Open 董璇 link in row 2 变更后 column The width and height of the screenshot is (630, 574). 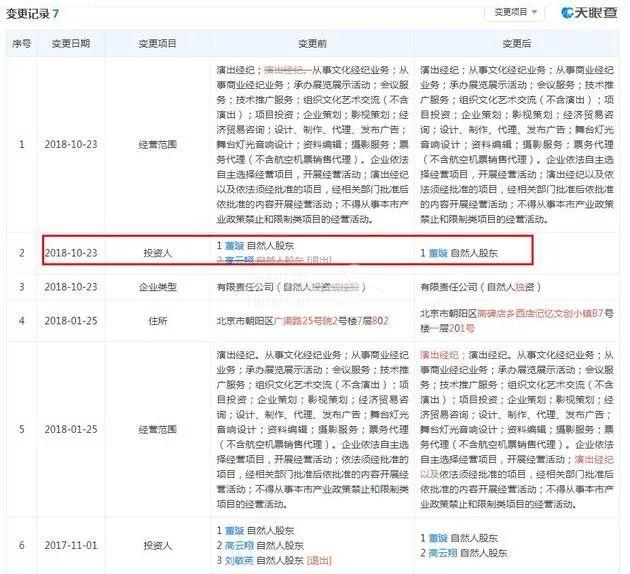[438, 253]
